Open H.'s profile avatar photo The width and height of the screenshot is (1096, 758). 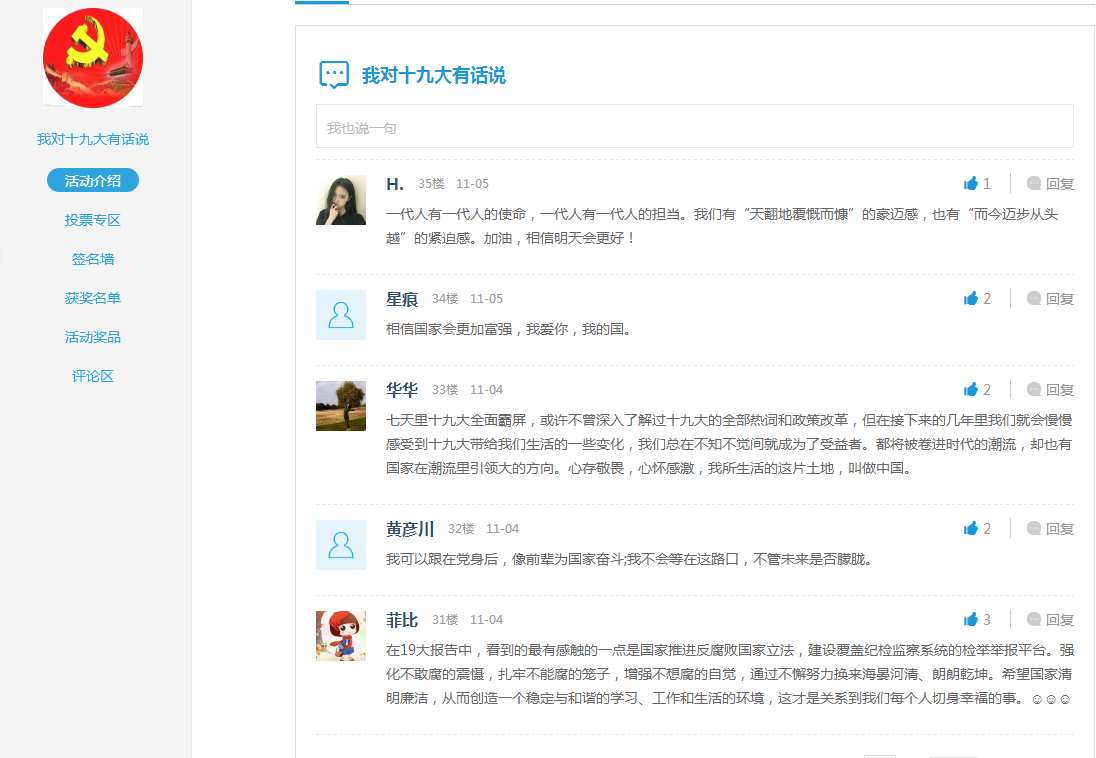341,200
